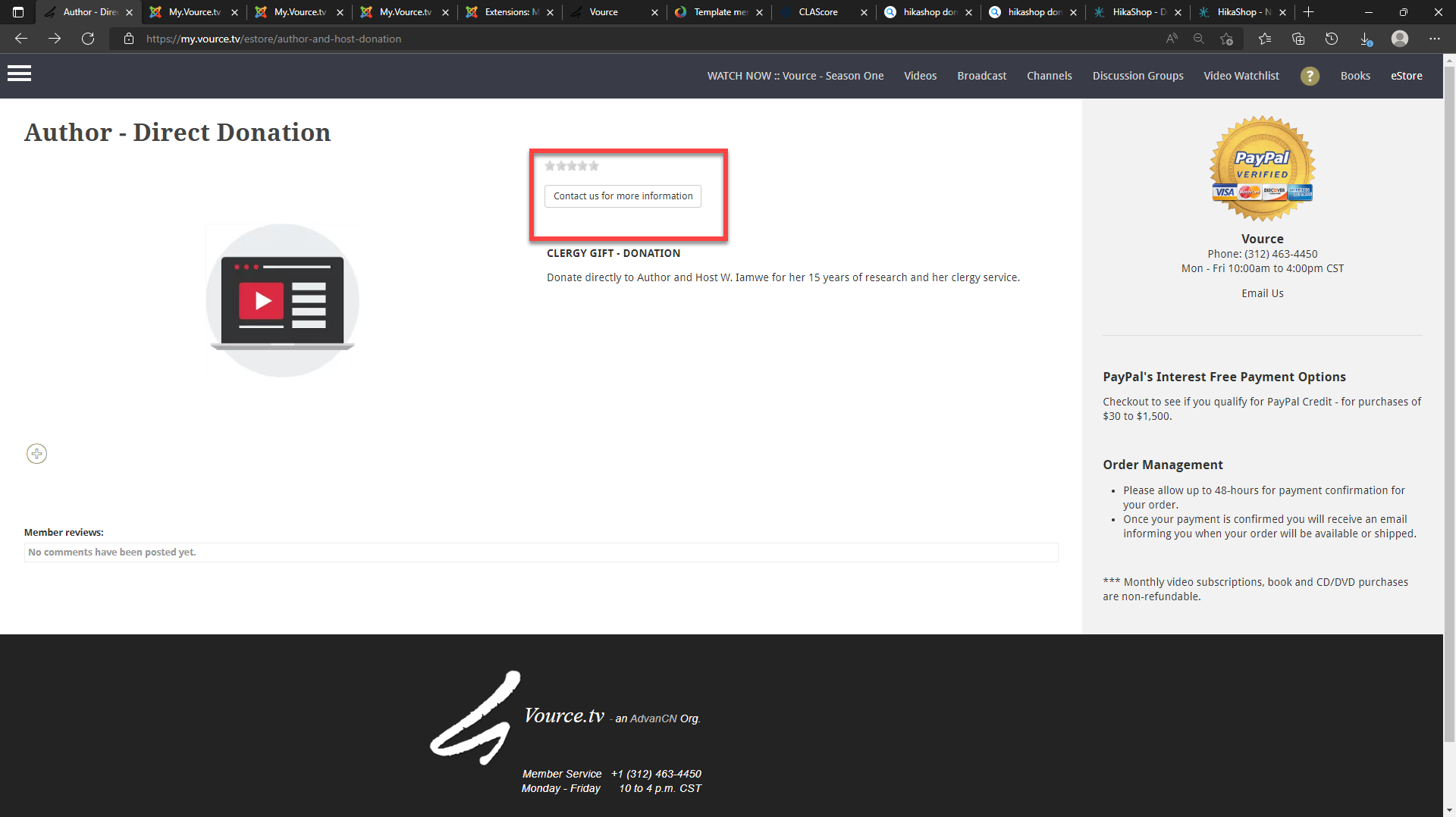Viewport: 1456px width, 817px height.
Task: View site info lock icon
Action: click(x=129, y=39)
